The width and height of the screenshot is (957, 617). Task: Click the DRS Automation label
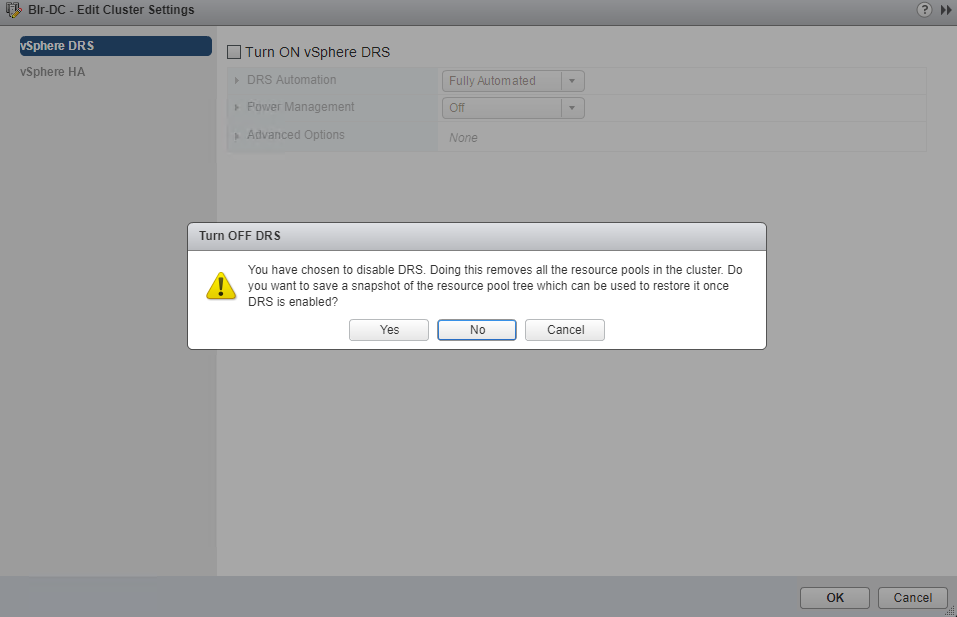(292, 80)
